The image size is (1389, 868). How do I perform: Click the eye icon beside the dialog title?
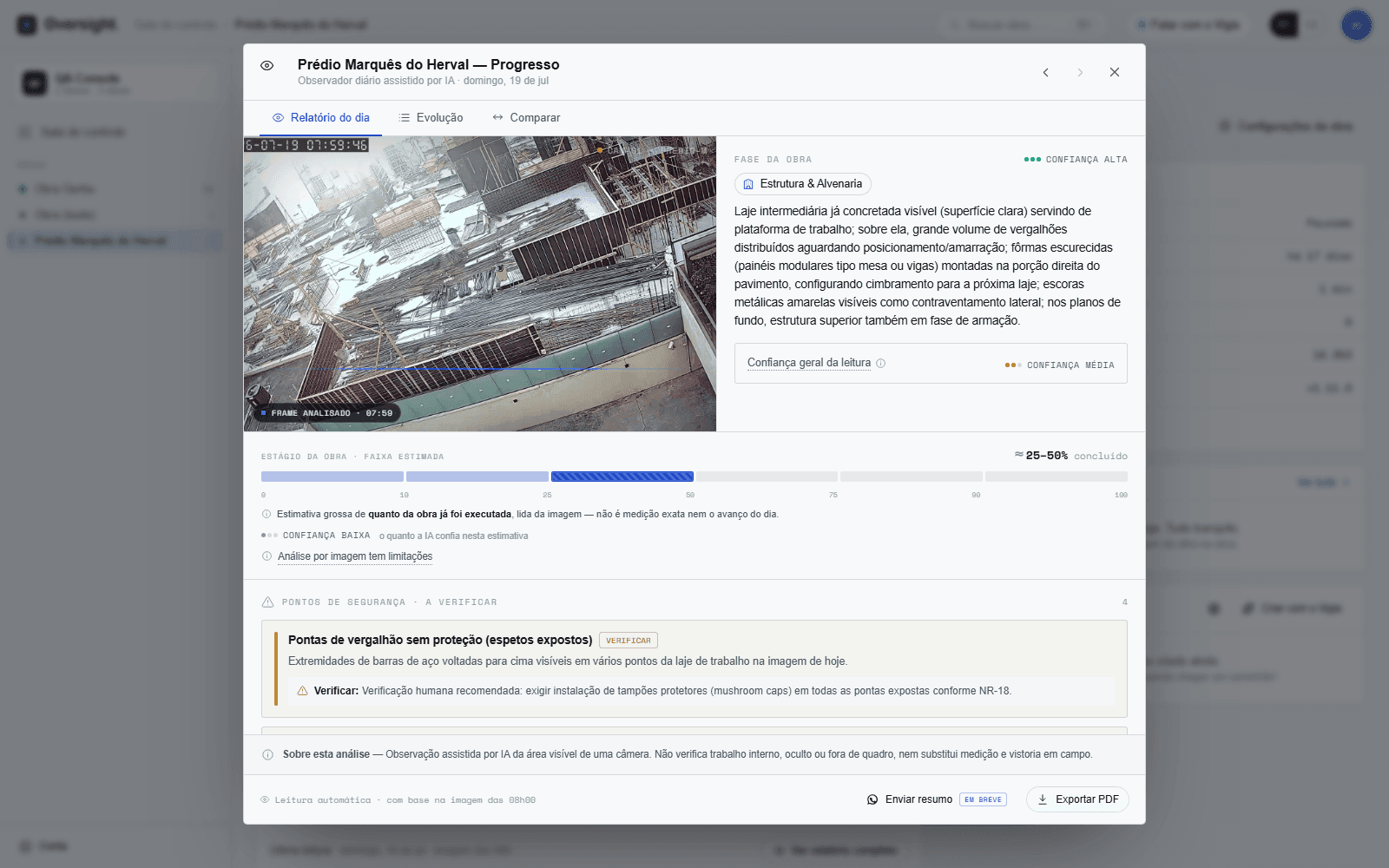pyautogui.click(x=267, y=65)
